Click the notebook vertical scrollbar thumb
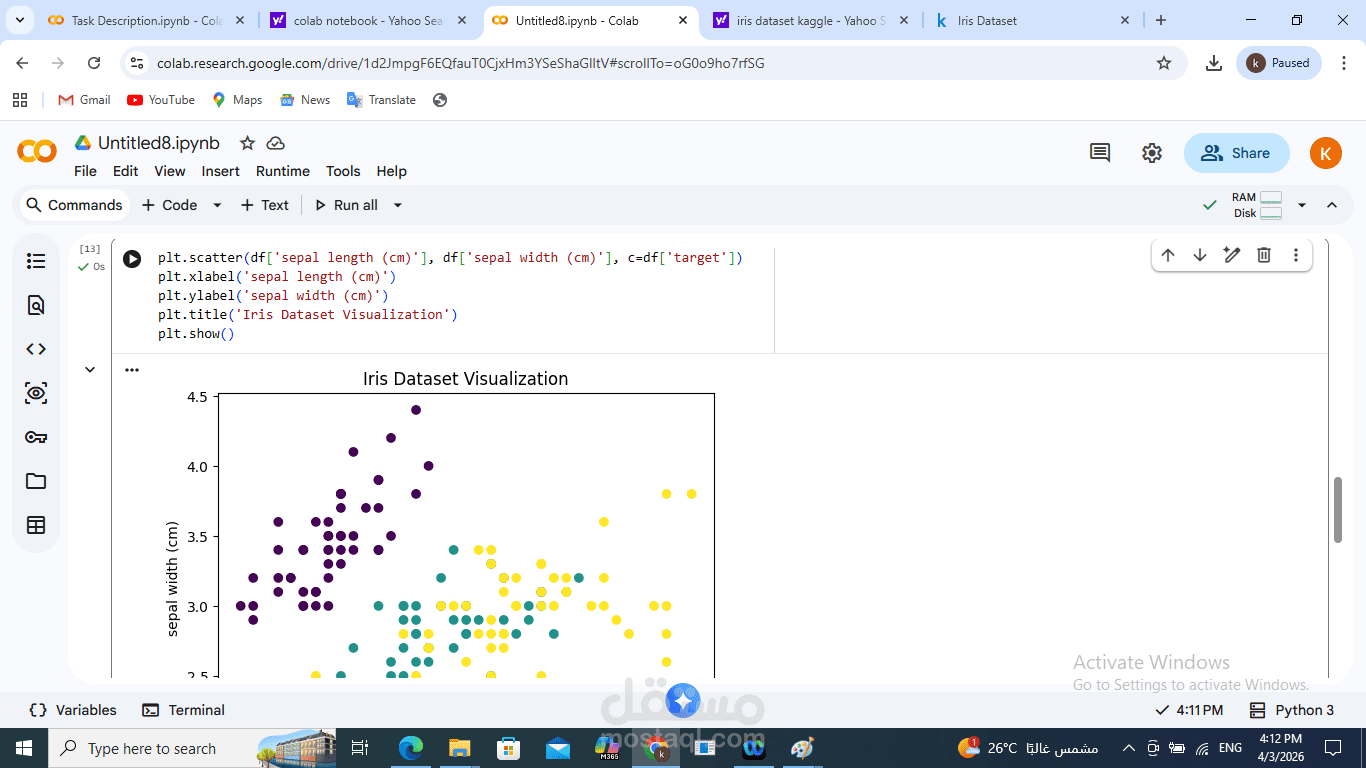This screenshot has height=768, width=1366. coord(1338,510)
